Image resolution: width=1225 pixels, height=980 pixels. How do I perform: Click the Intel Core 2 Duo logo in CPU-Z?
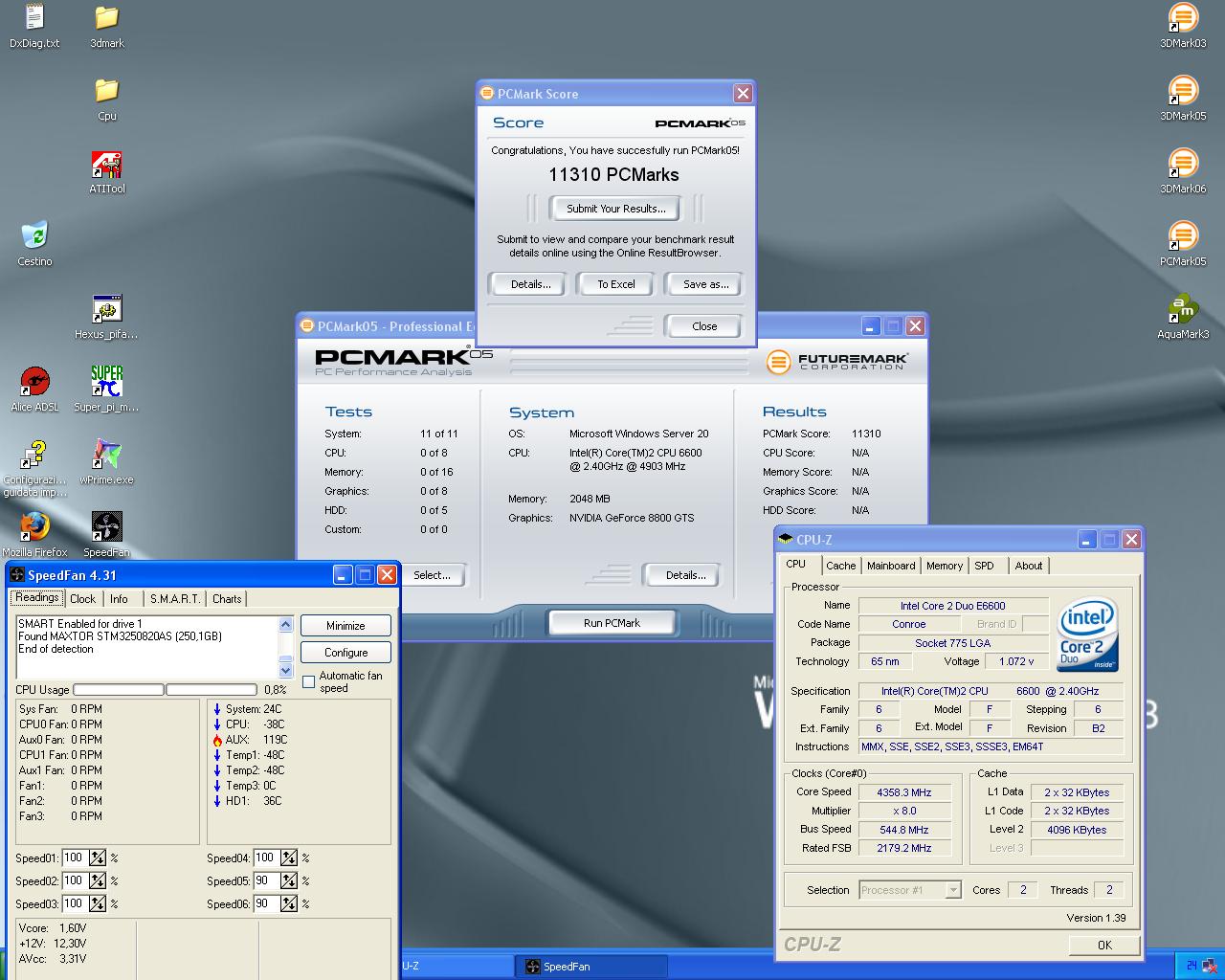click(x=1088, y=635)
